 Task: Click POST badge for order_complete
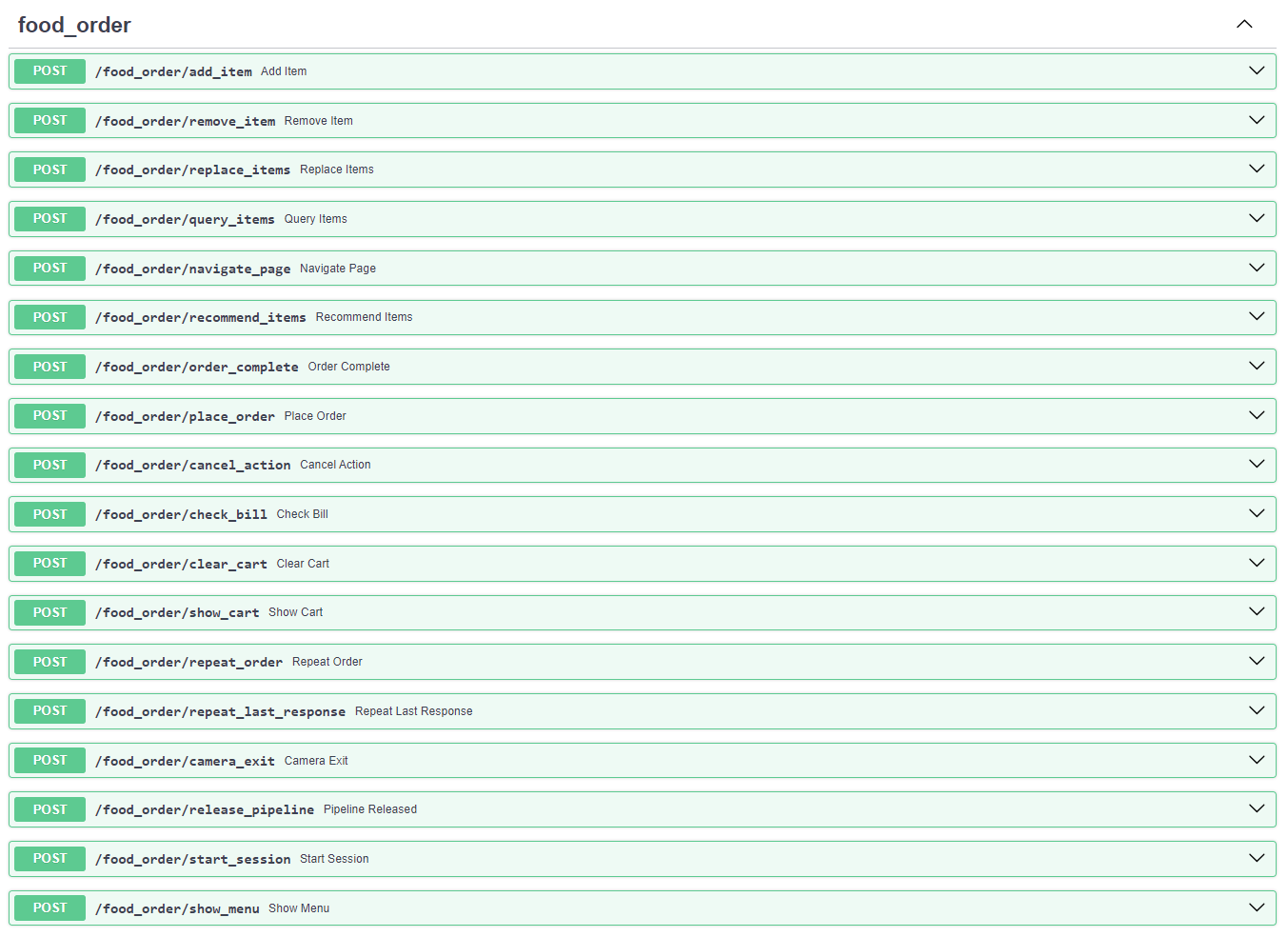click(x=50, y=367)
